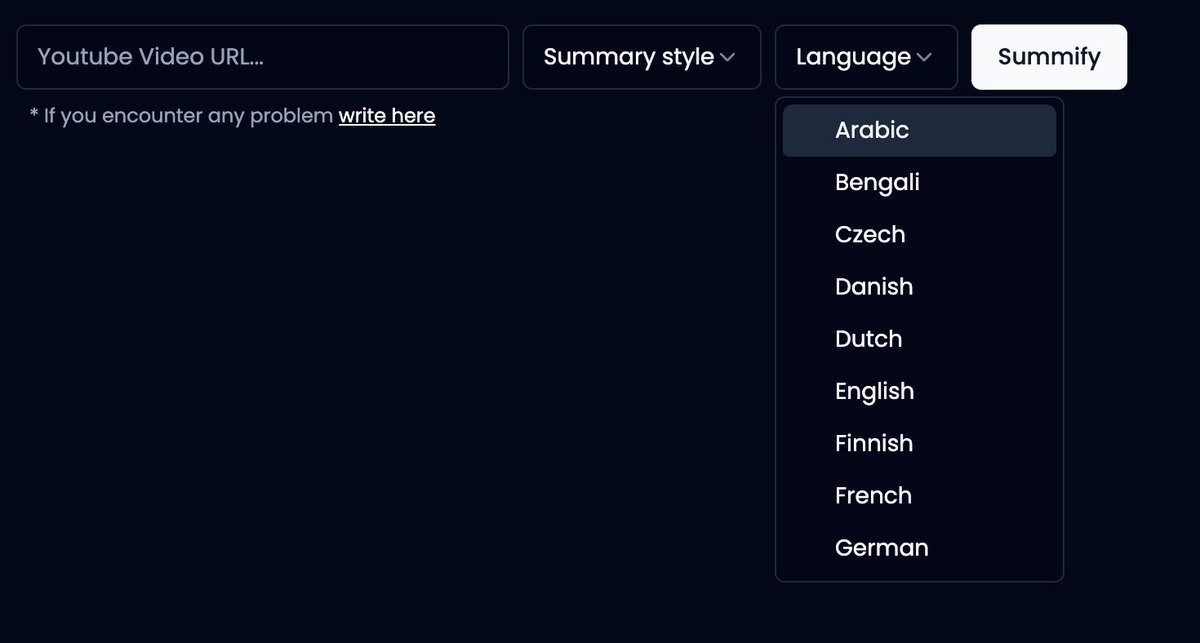The height and width of the screenshot is (643, 1200).
Task: Collapse the Language dropdown
Action: point(866,57)
